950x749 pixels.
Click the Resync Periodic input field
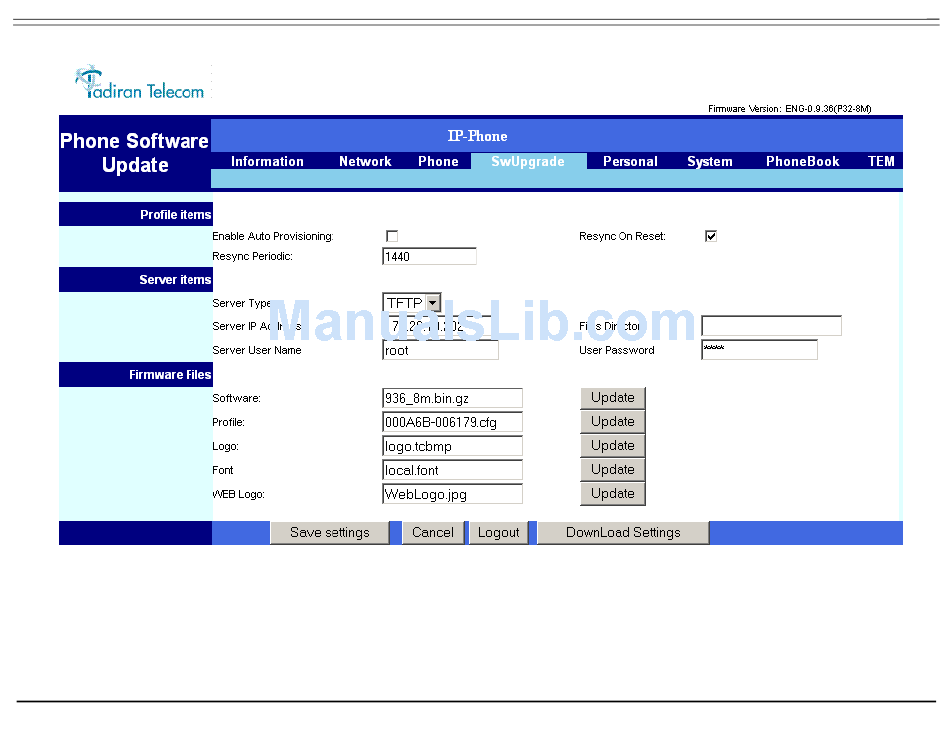click(x=429, y=257)
